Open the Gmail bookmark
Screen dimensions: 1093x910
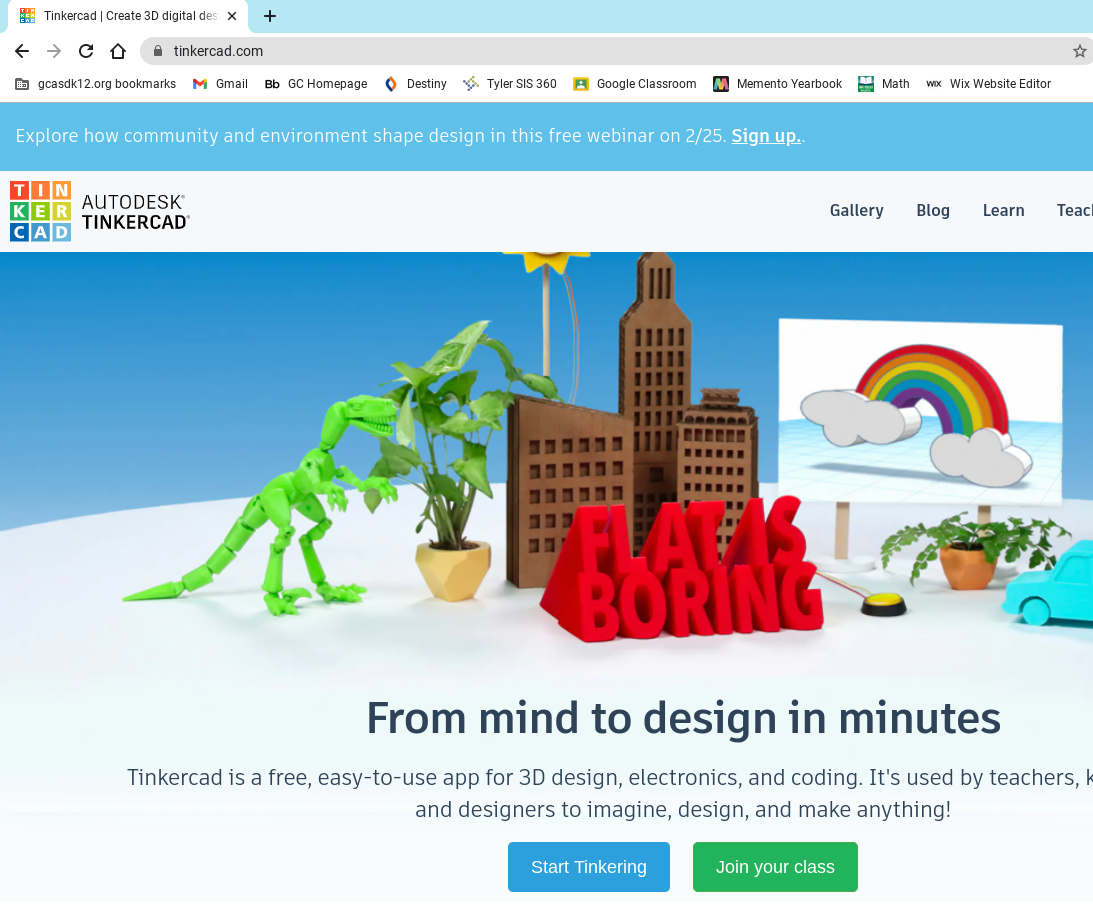pos(220,84)
